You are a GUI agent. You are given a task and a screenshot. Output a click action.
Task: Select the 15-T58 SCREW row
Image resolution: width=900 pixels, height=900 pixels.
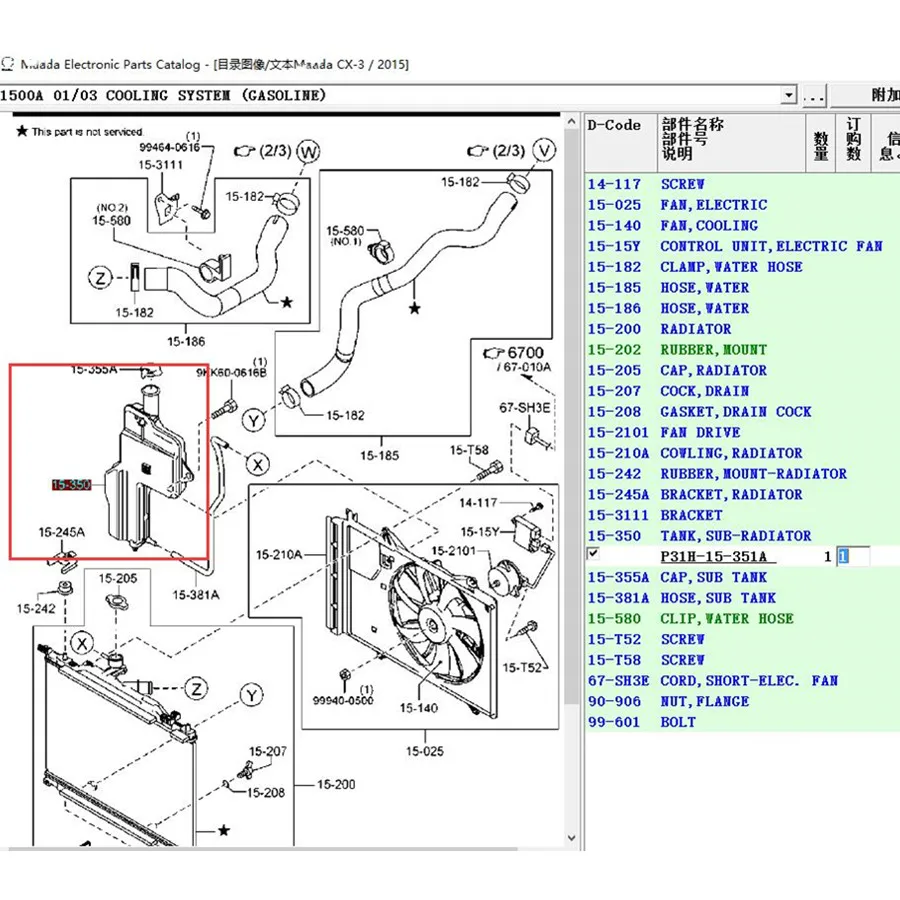(742, 660)
